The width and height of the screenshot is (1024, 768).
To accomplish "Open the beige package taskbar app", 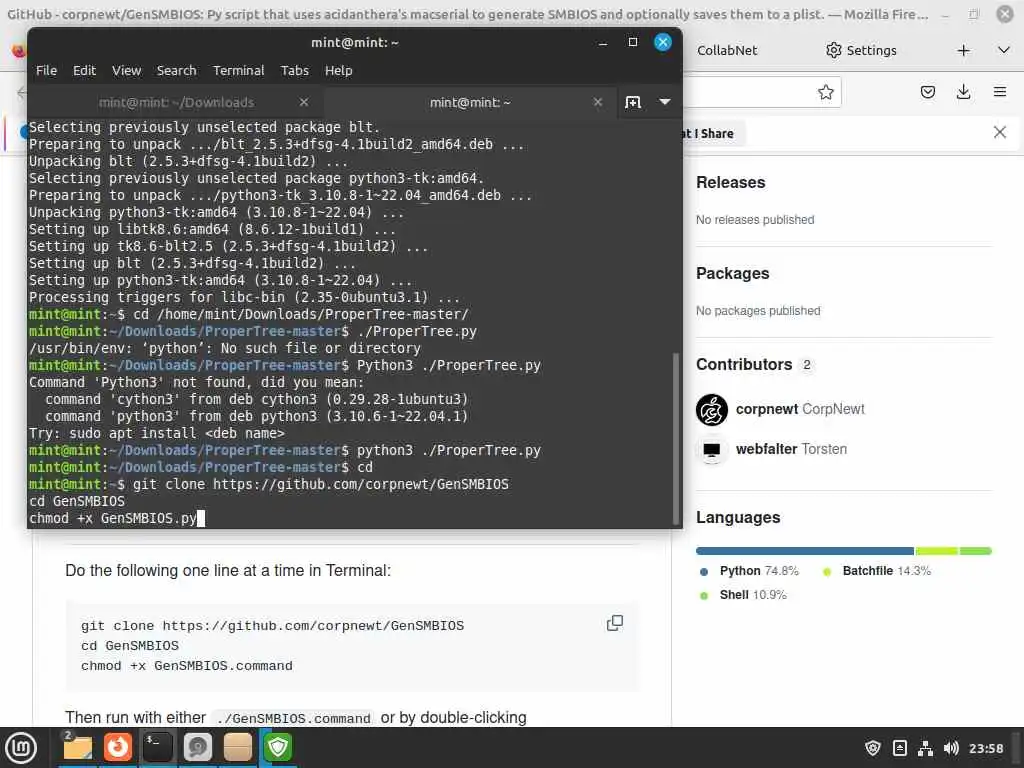I will coord(238,748).
